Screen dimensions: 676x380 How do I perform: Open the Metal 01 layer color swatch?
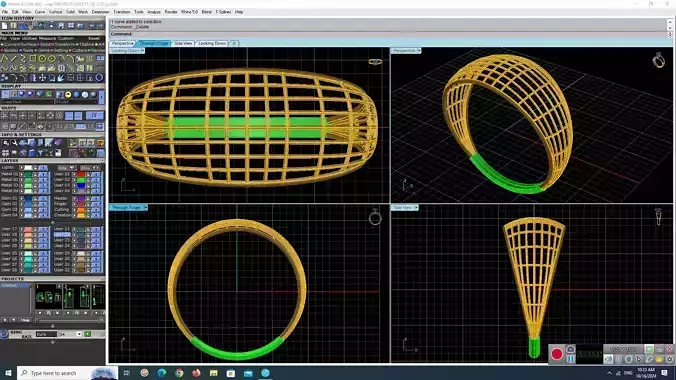pyautogui.click(x=28, y=174)
